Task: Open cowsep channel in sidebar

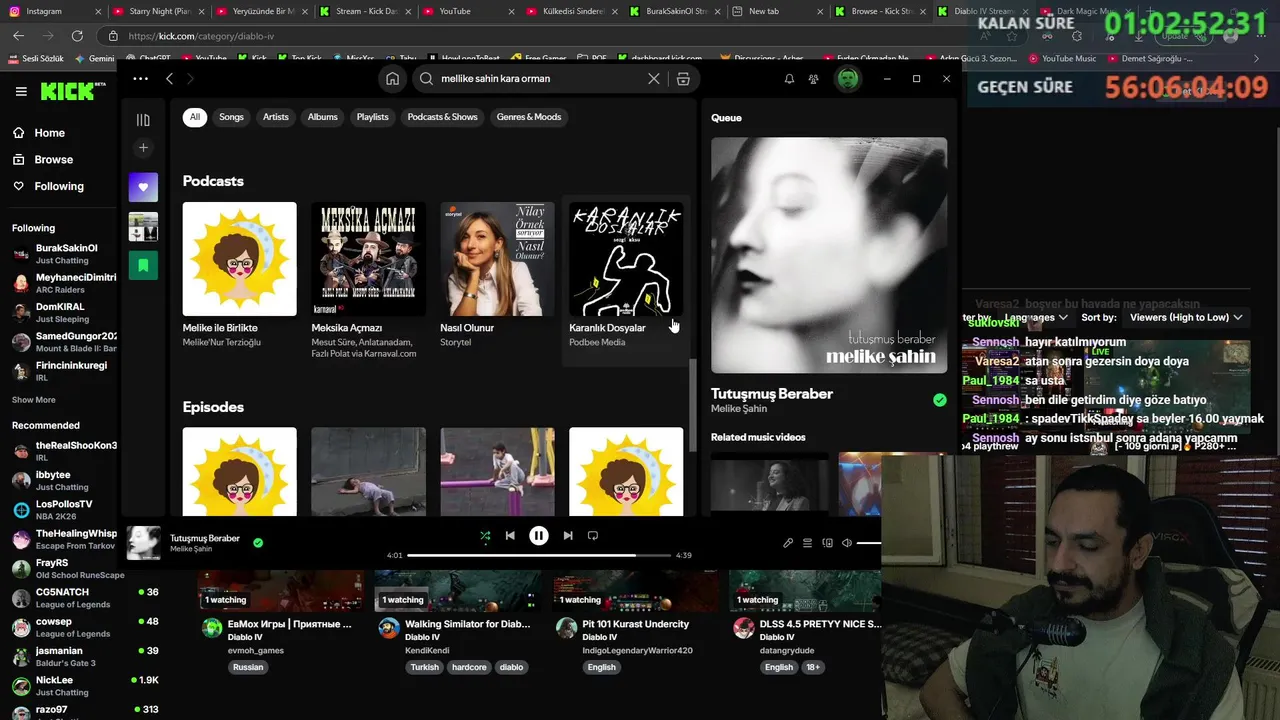Action: pyautogui.click(x=65, y=627)
